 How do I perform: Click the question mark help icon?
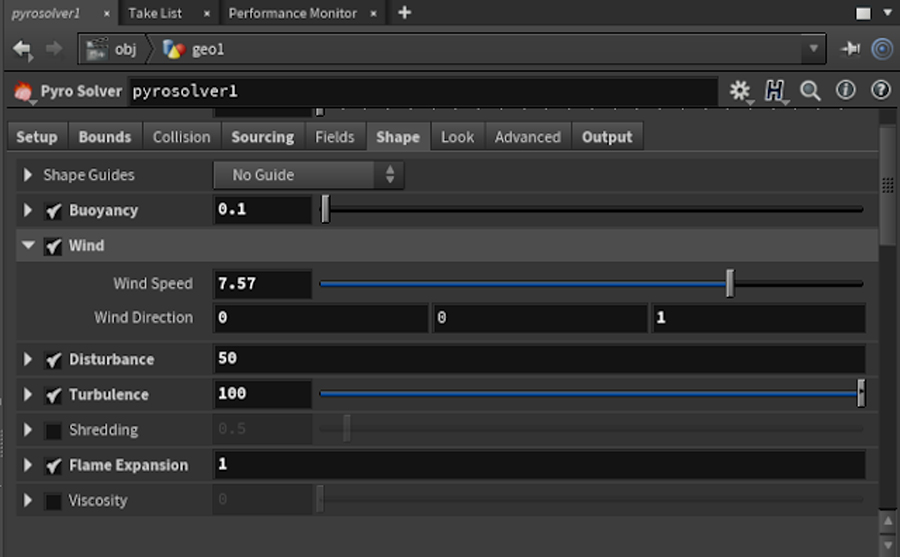(x=881, y=90)
